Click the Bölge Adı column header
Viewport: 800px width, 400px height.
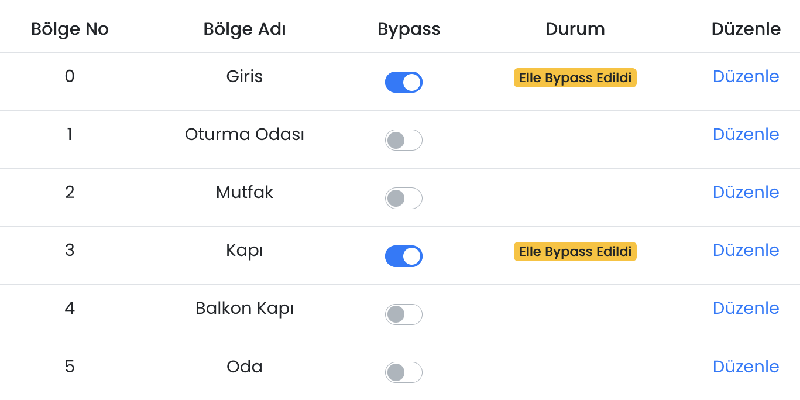244,29
